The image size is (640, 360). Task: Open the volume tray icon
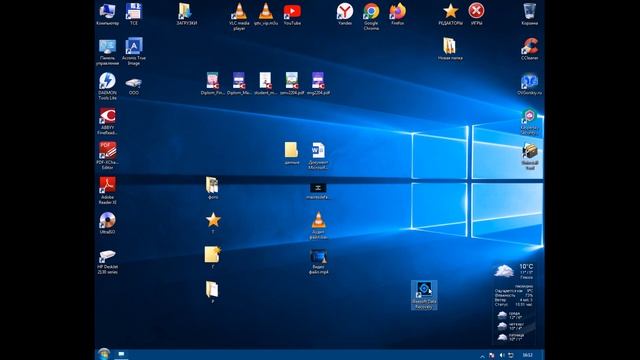coord(502,356)
